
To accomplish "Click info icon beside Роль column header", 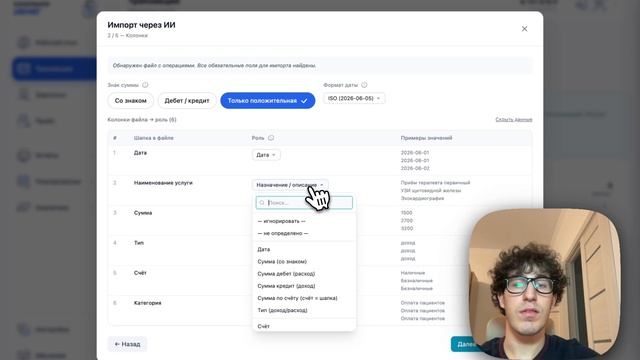I will point(271,138).
